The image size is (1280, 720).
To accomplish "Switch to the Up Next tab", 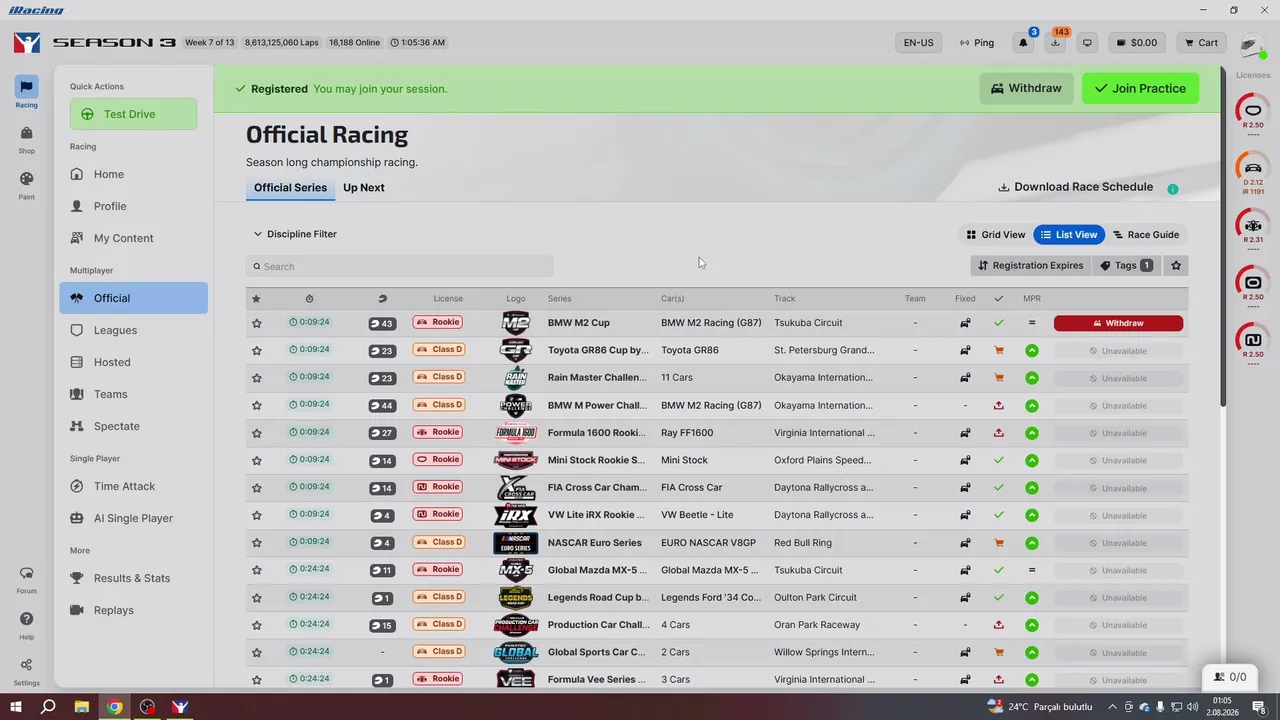I will pyautogui.click(x=364, y=188).
